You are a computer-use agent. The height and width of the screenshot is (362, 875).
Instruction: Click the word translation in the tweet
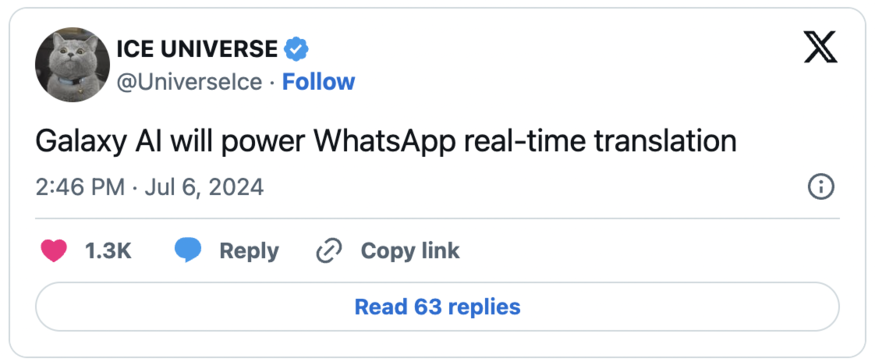(x=665, y=142)
